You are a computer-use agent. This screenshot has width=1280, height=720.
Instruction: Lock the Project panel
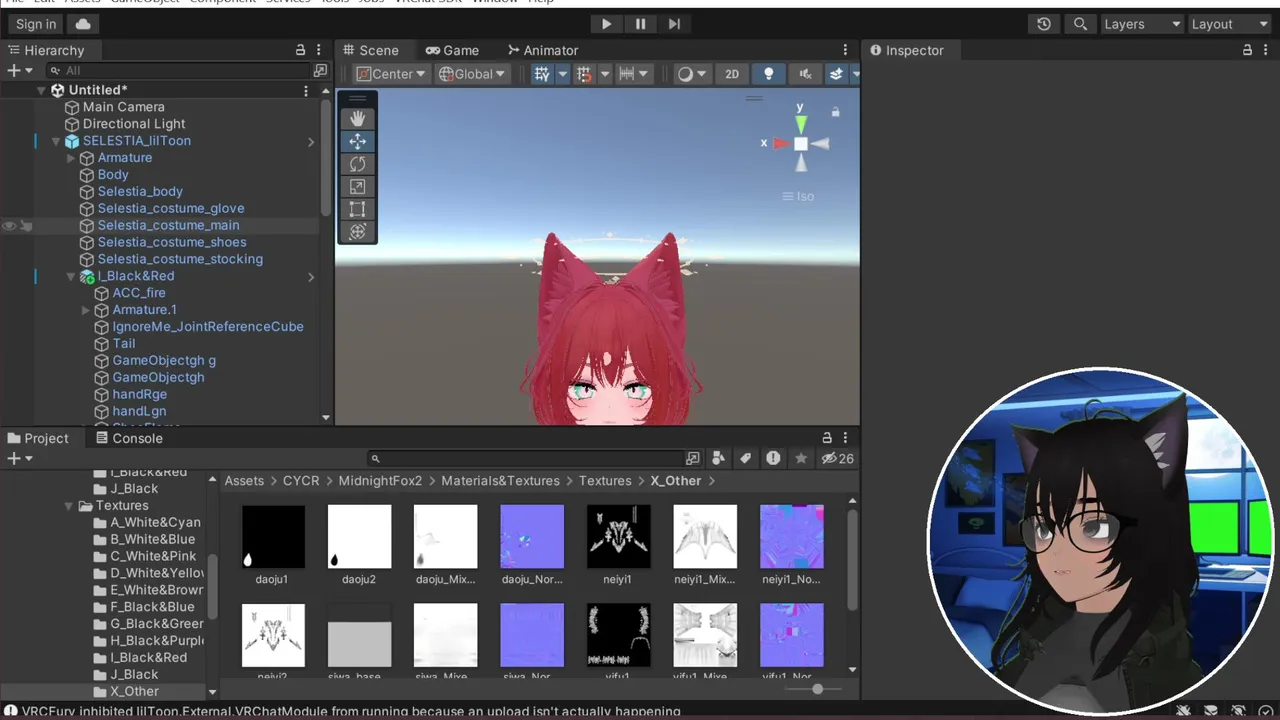pos(827,438)
